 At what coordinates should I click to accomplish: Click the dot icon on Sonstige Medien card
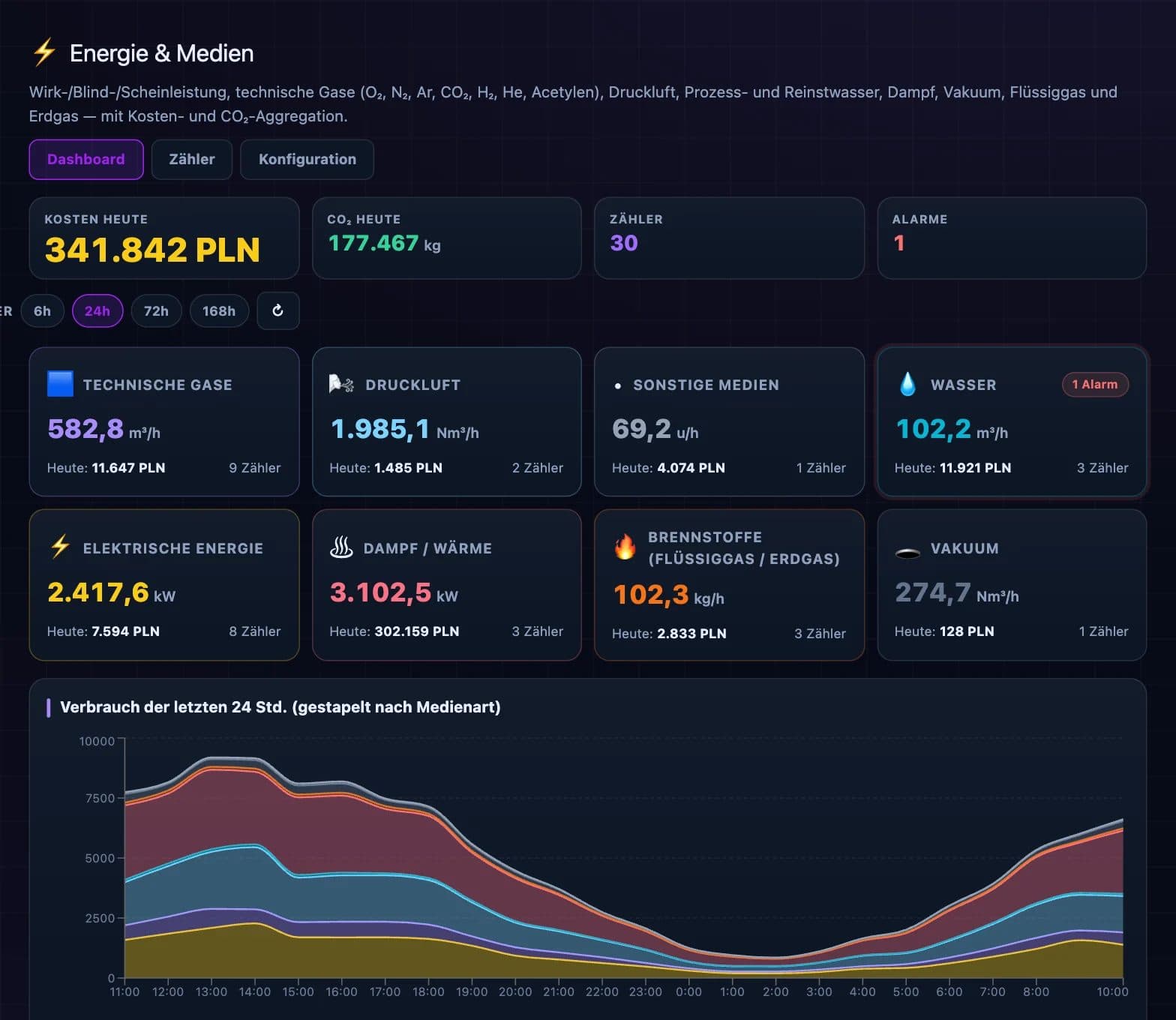click(617, 385)
